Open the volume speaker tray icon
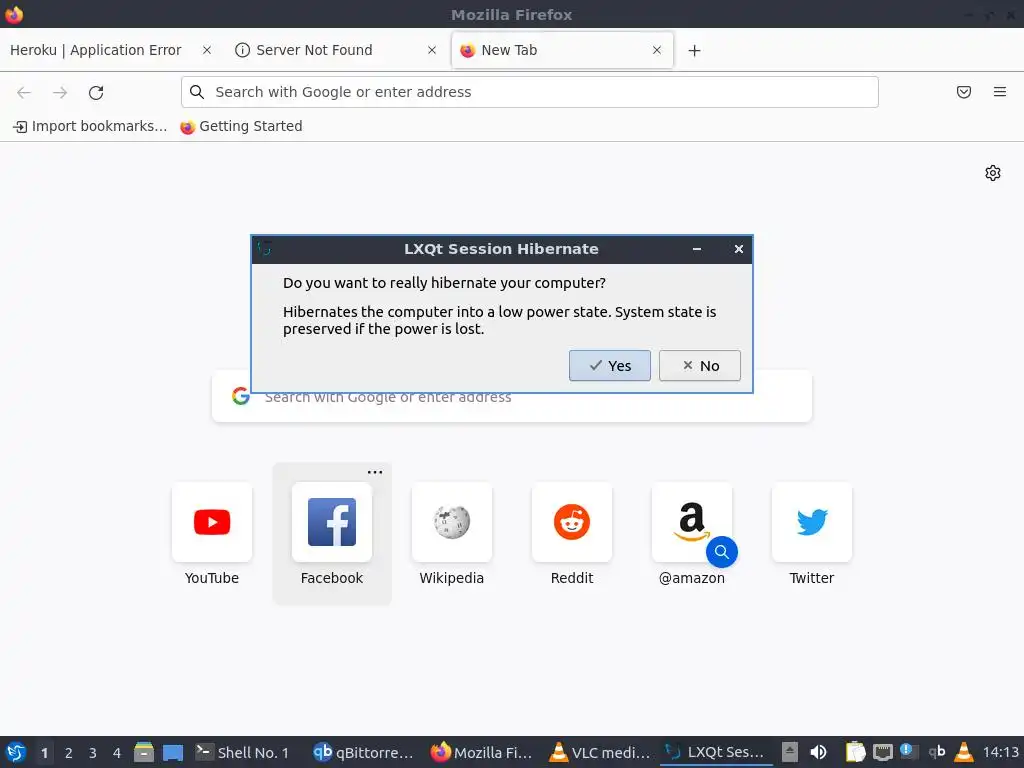The image size is (1024, 768). click(818, 752)
